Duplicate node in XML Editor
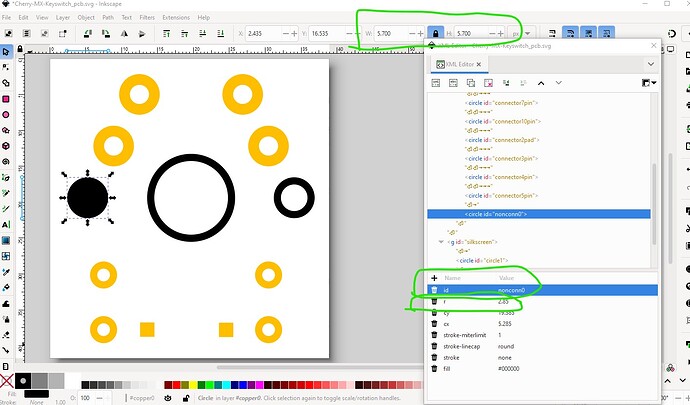This screenshot has width=690, height=405. coord(471,83)
